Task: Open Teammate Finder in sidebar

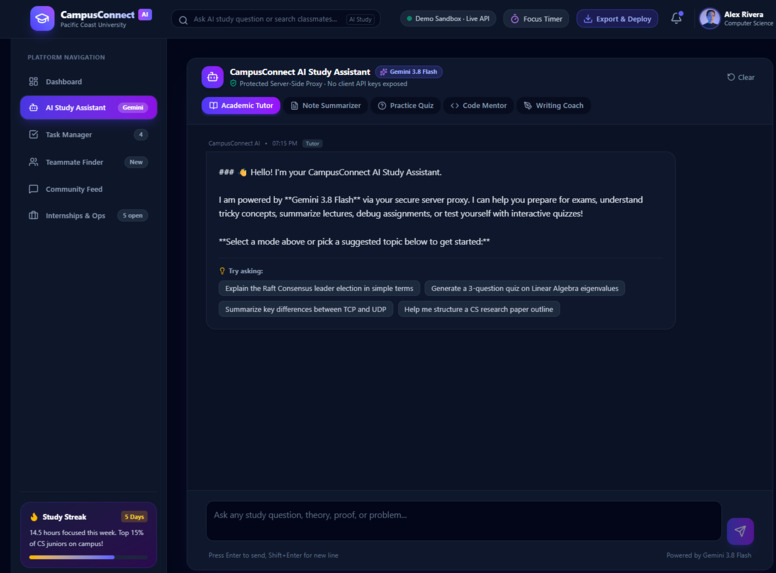Action: 89,162
